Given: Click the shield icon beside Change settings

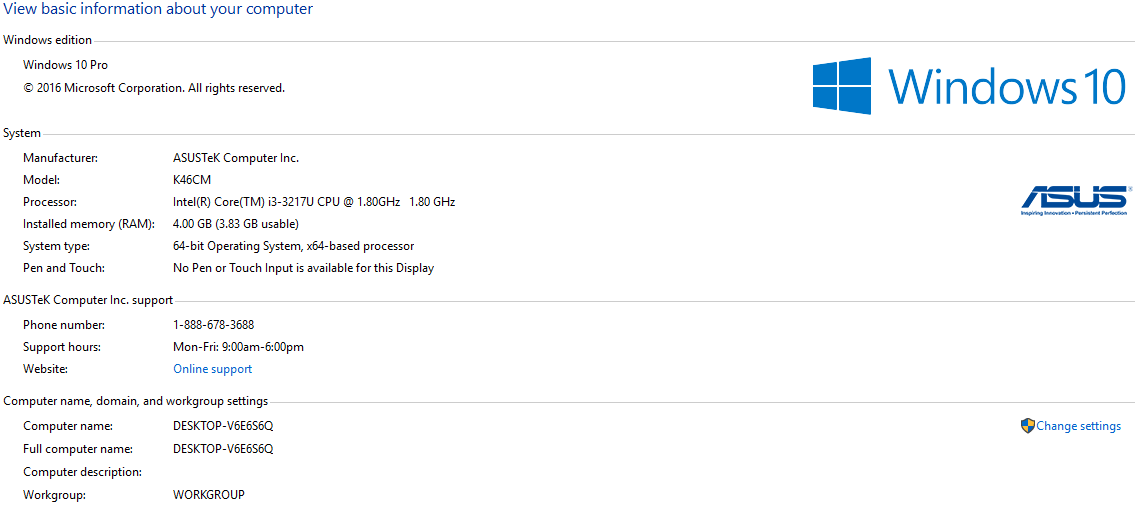Looking at the screenshot, I should [x=1027, y=426].
